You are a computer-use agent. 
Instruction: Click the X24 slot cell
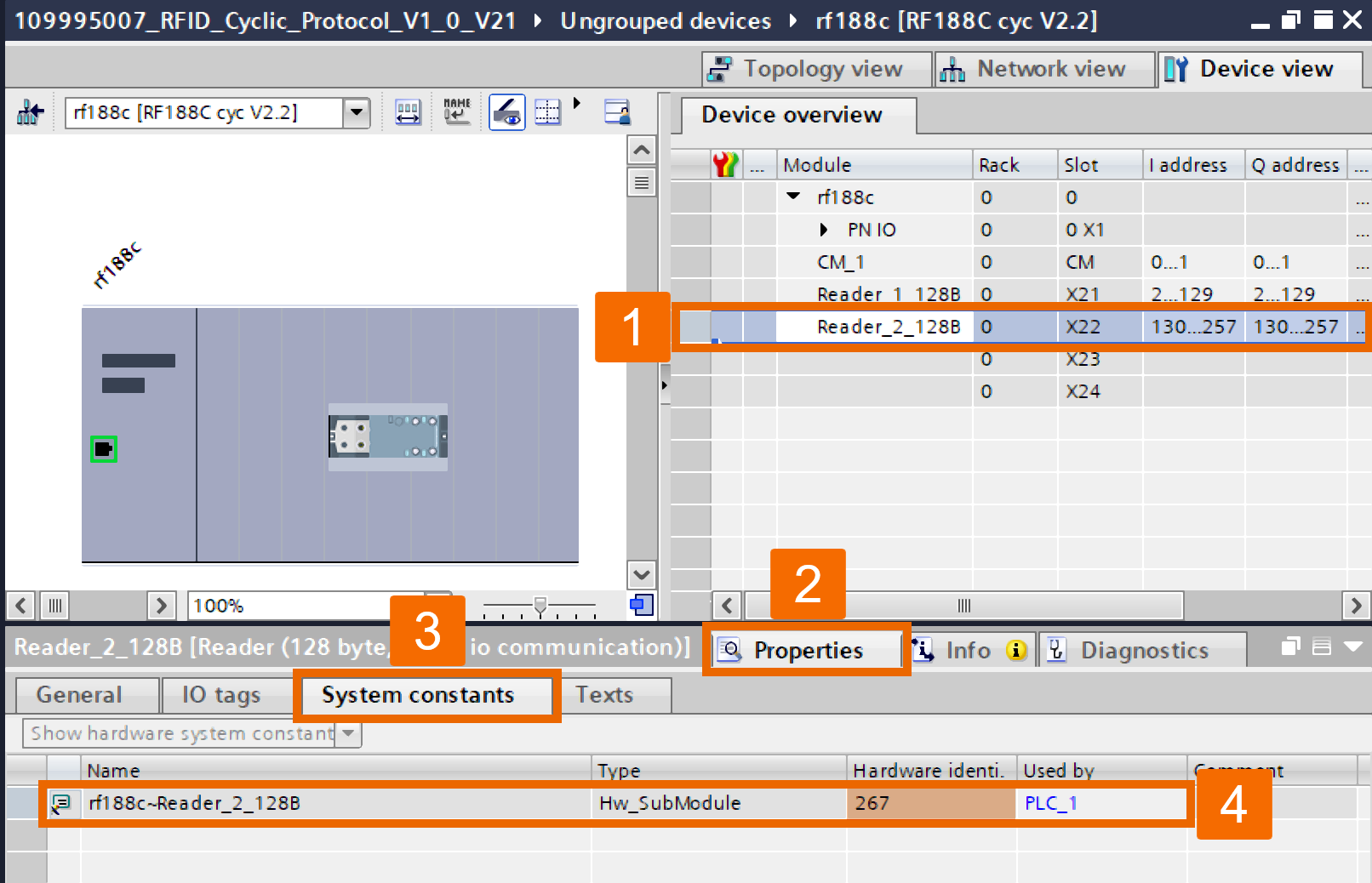(x=1100, y=391)
